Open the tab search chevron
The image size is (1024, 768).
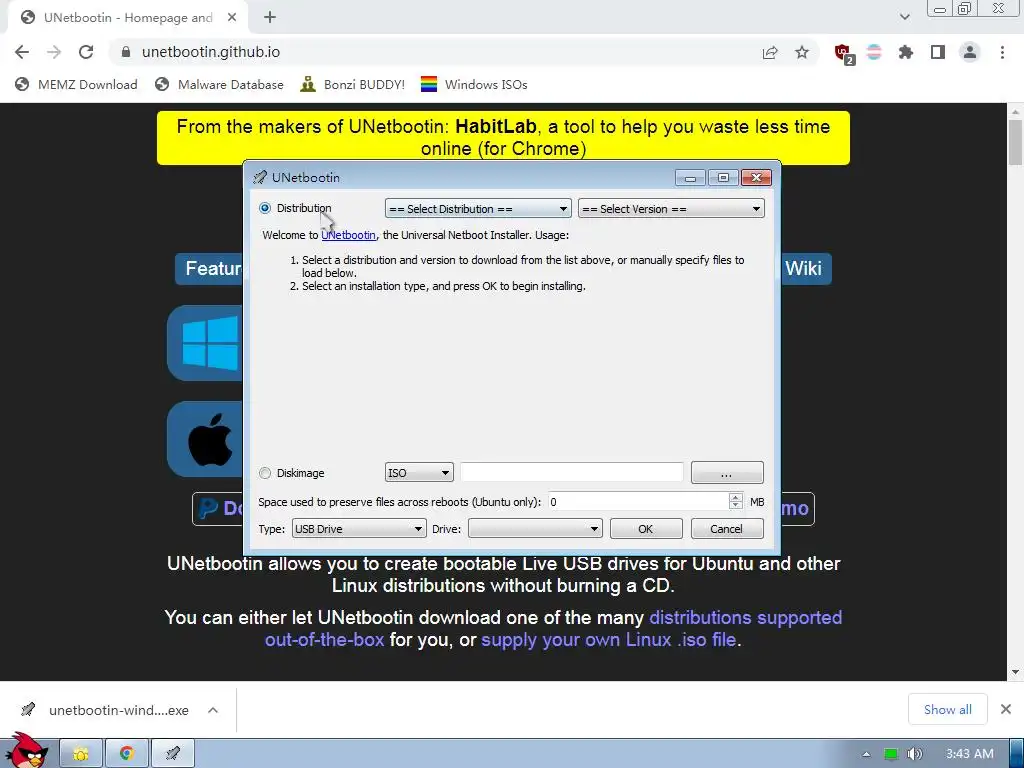point(904,17)
